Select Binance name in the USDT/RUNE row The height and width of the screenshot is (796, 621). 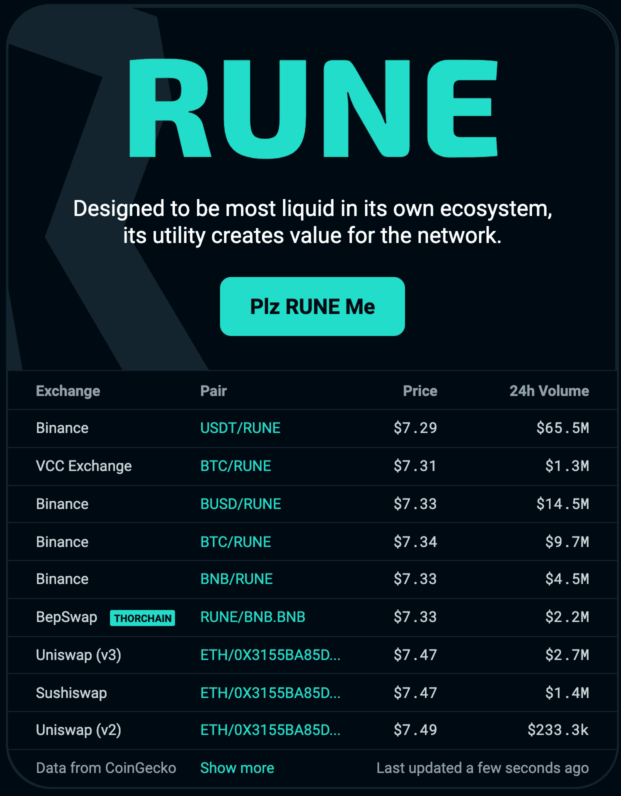(62, 428)
